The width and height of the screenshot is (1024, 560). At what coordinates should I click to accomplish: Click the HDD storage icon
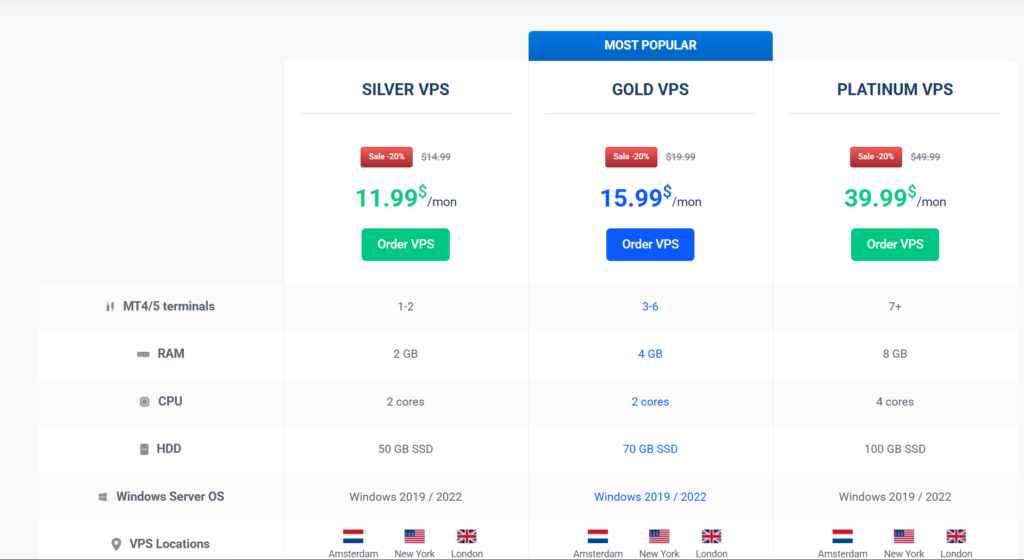pyautogui.click(x=144, y=449)
